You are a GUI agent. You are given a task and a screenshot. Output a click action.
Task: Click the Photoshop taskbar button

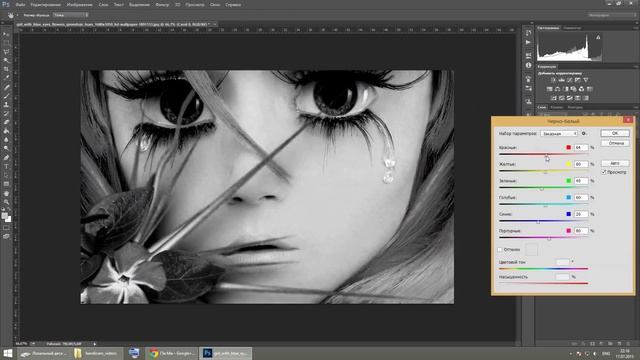pos(225,353)
